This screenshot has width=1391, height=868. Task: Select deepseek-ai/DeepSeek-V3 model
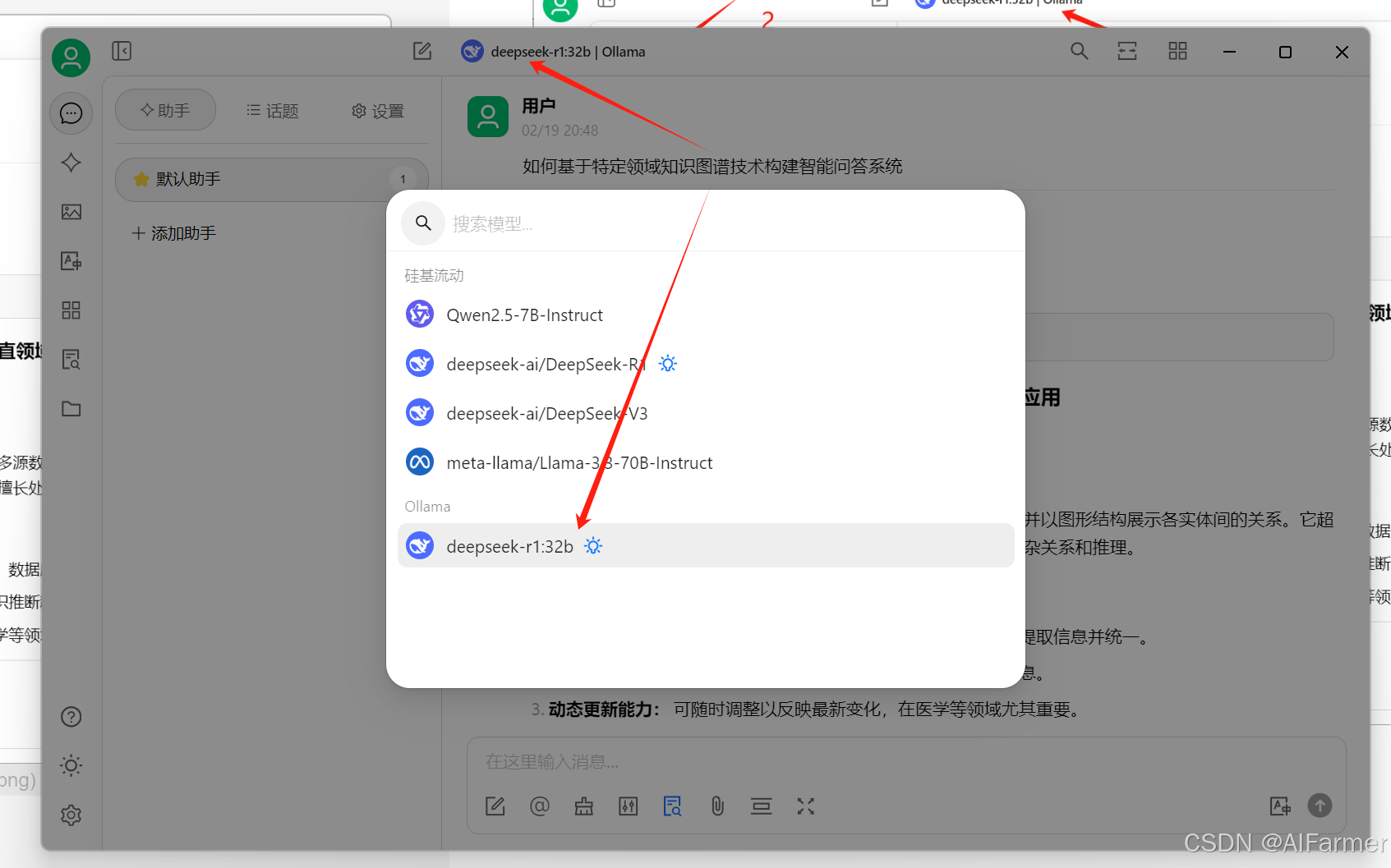click(706, 413)
